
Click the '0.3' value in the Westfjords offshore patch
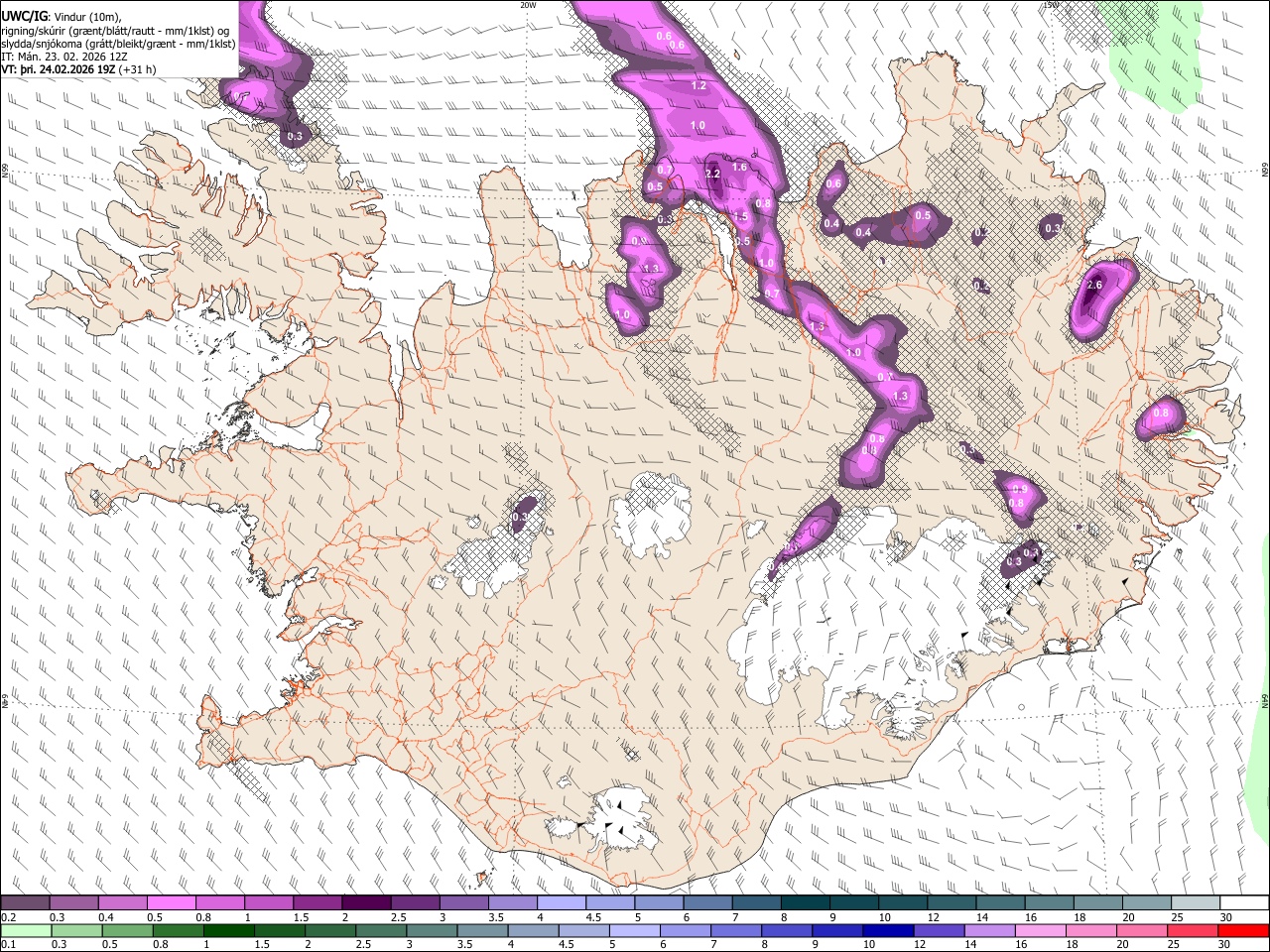[295, 136]
